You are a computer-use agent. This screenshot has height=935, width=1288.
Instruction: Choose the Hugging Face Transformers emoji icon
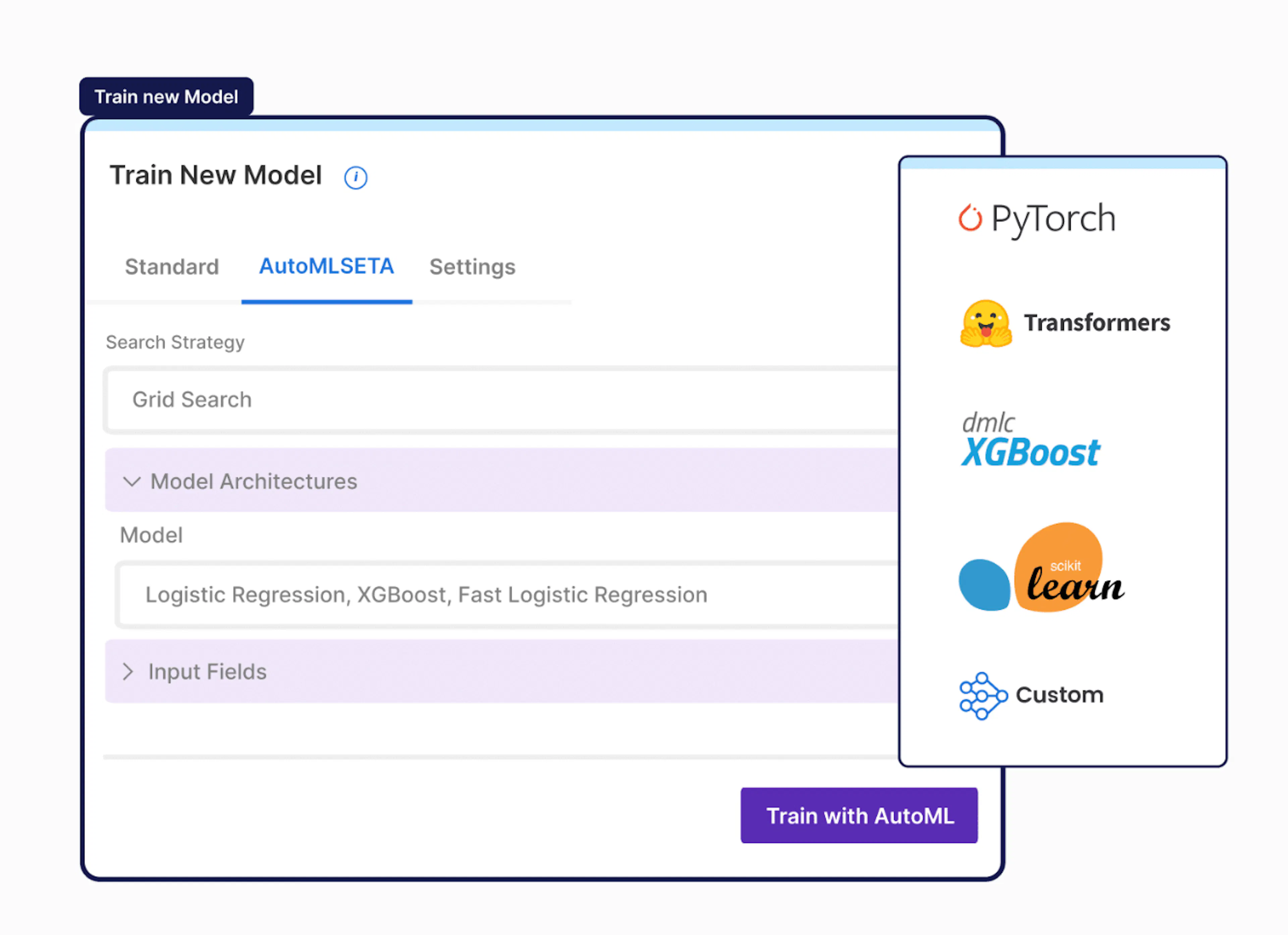tap(986, 323)
